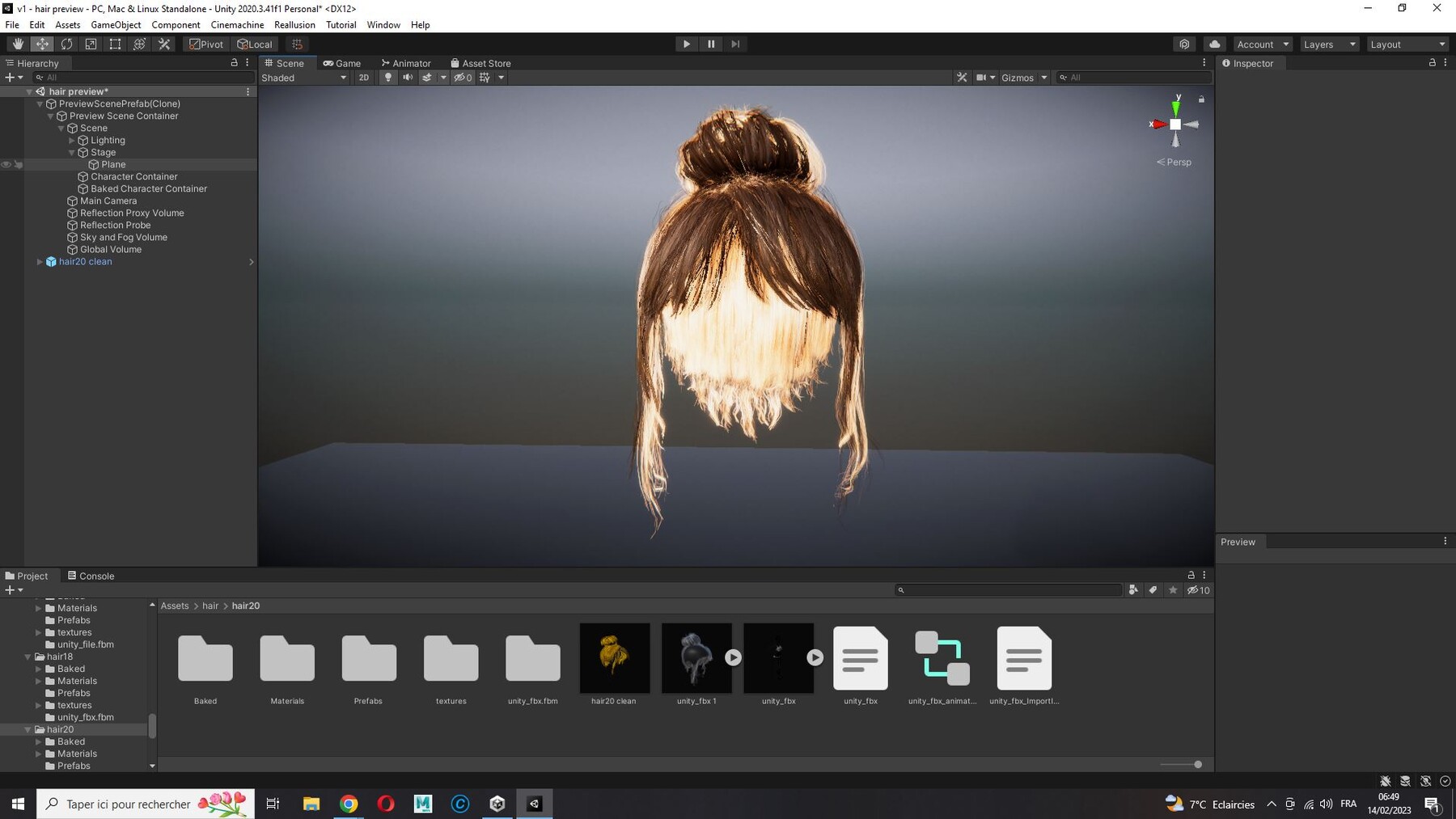
Task: Toggle scene grid visibility icon
Action: (485, 78)
